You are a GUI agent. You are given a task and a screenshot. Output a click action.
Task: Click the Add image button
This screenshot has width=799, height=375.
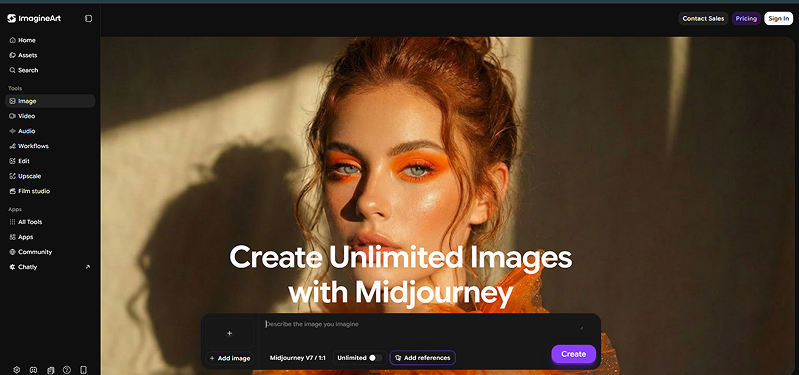pos(229,358)
